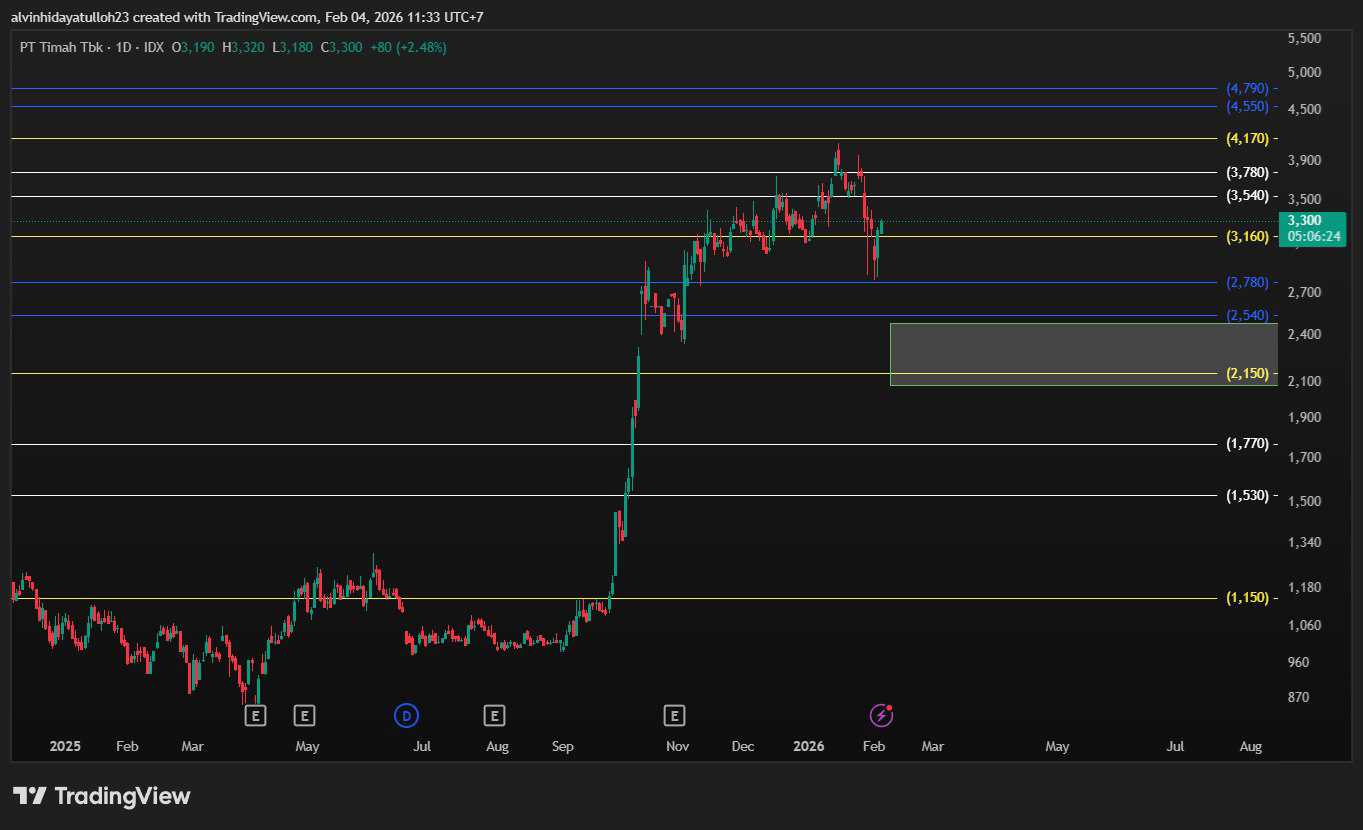
Task: Click the earnings E marker above November
Action: click(x=674, y=715)
